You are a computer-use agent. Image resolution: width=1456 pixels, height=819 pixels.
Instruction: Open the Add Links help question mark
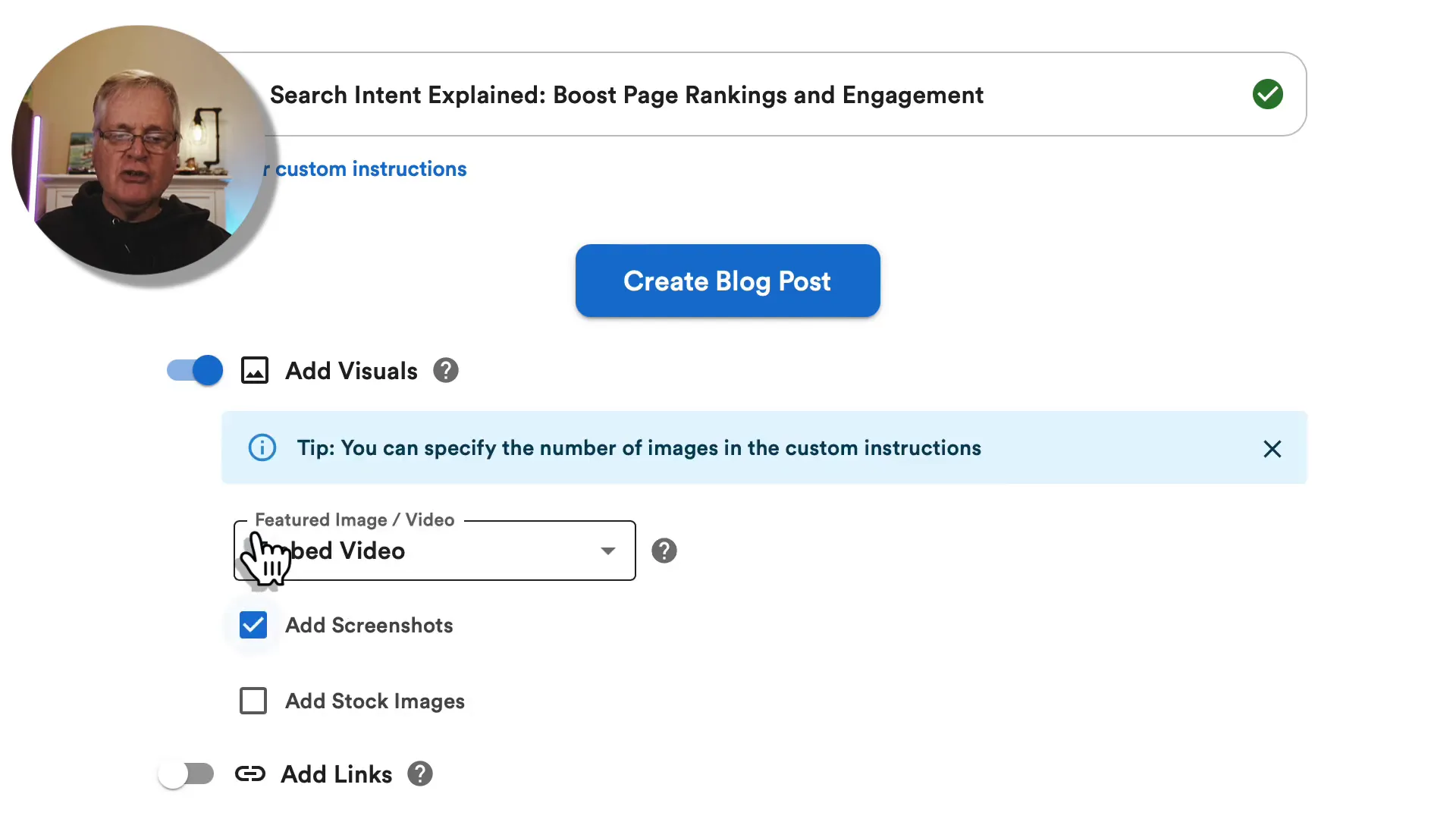420,774
